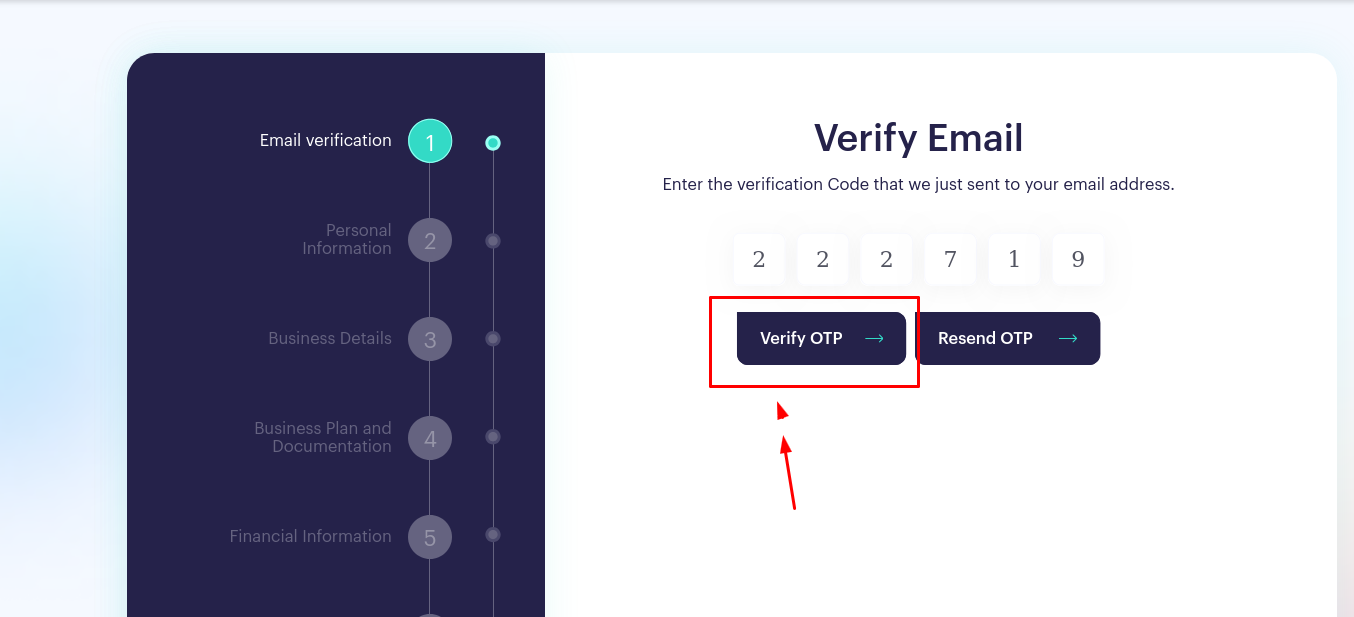Select step 3 circle for Business Details

(x=430, y=338)
